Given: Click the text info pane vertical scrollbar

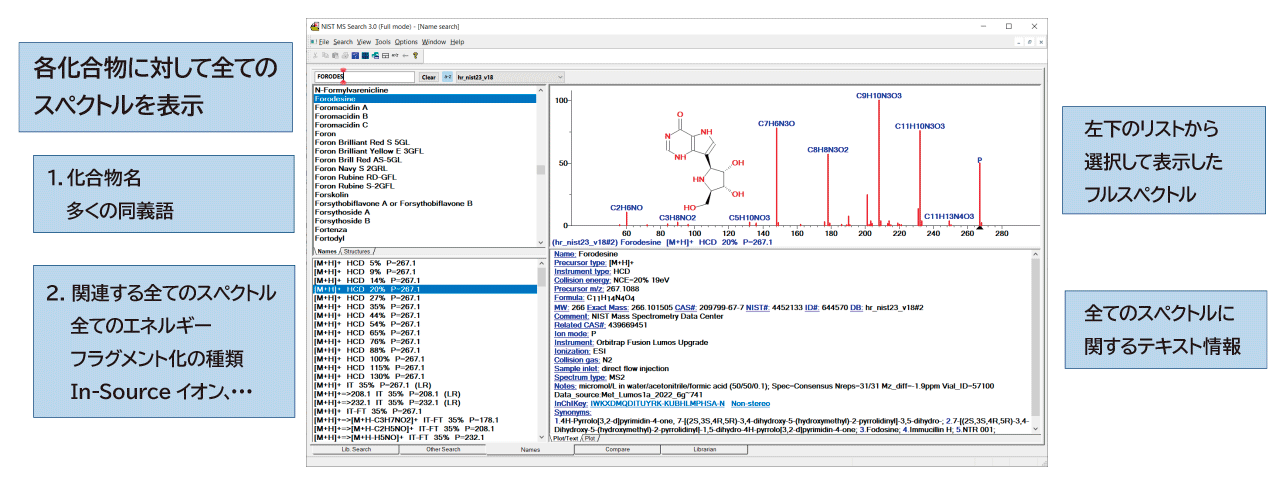Looking at the screenshot, I should pos(1035,340).
